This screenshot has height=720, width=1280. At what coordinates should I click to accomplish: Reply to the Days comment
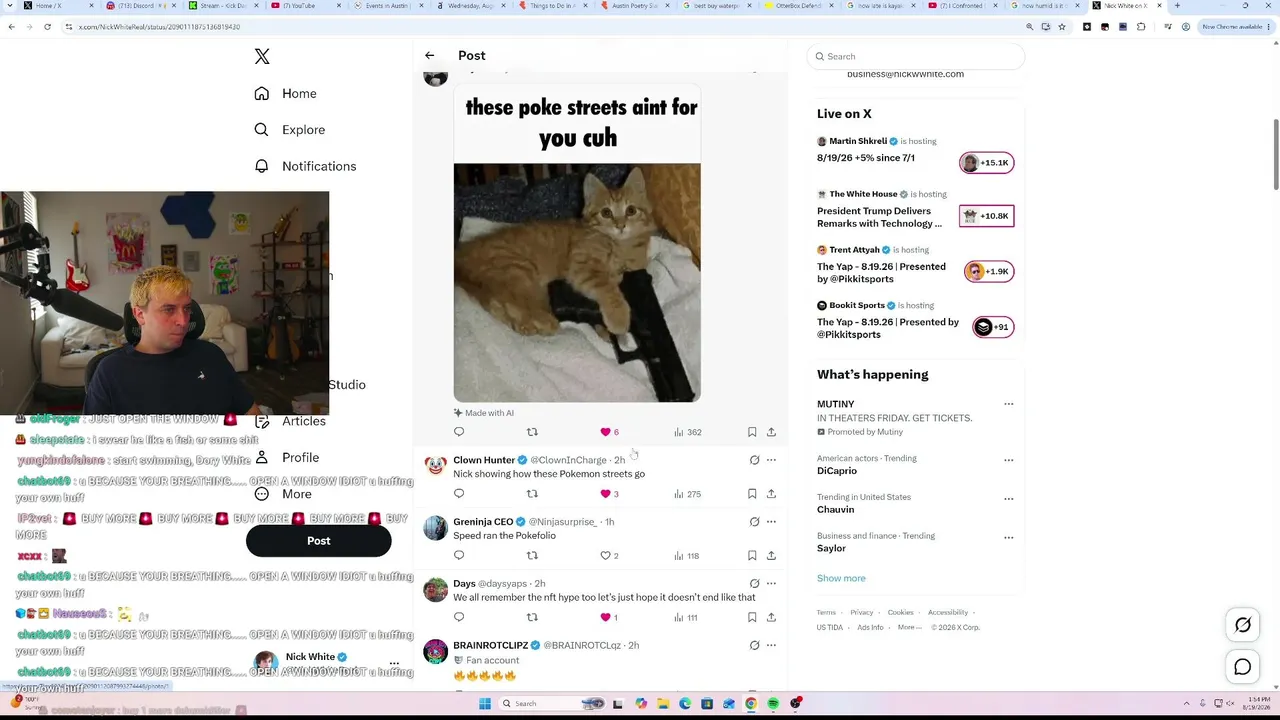[459, 617]
